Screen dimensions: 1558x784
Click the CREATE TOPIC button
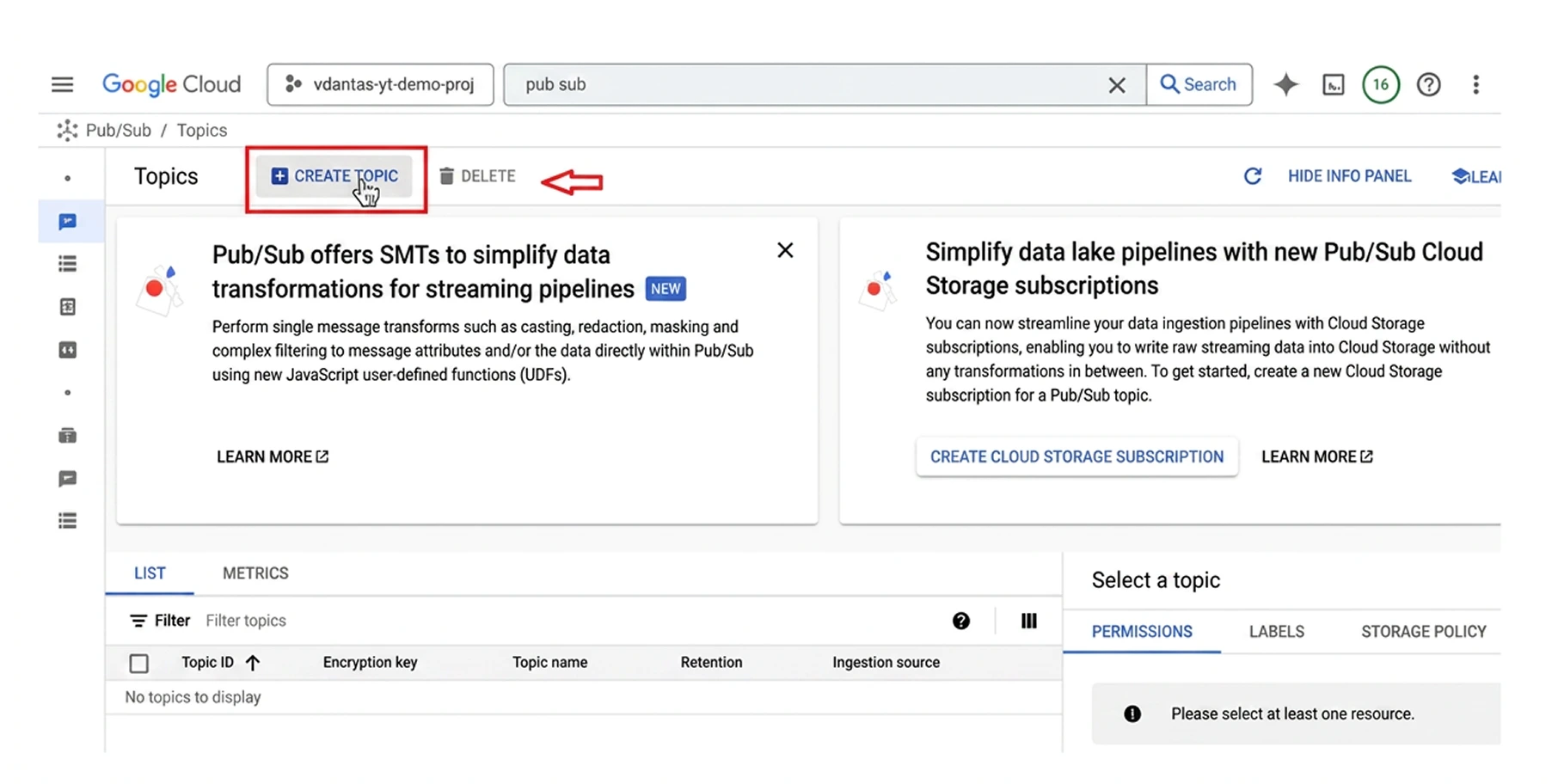coord(334,176)
